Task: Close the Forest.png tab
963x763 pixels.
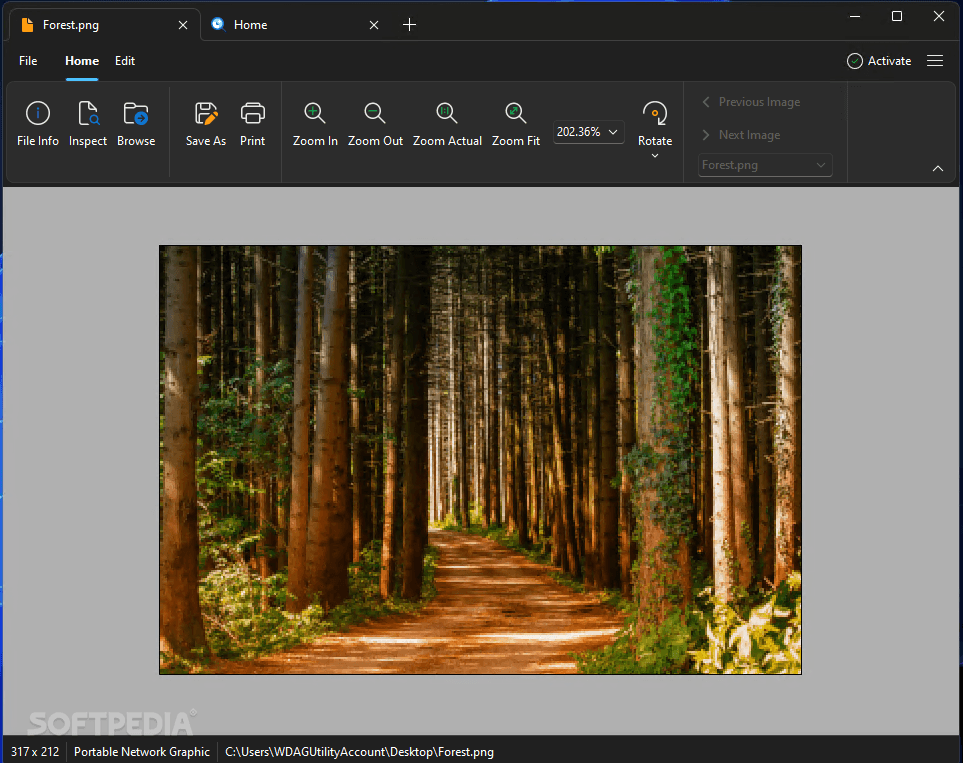Action: 183,25
